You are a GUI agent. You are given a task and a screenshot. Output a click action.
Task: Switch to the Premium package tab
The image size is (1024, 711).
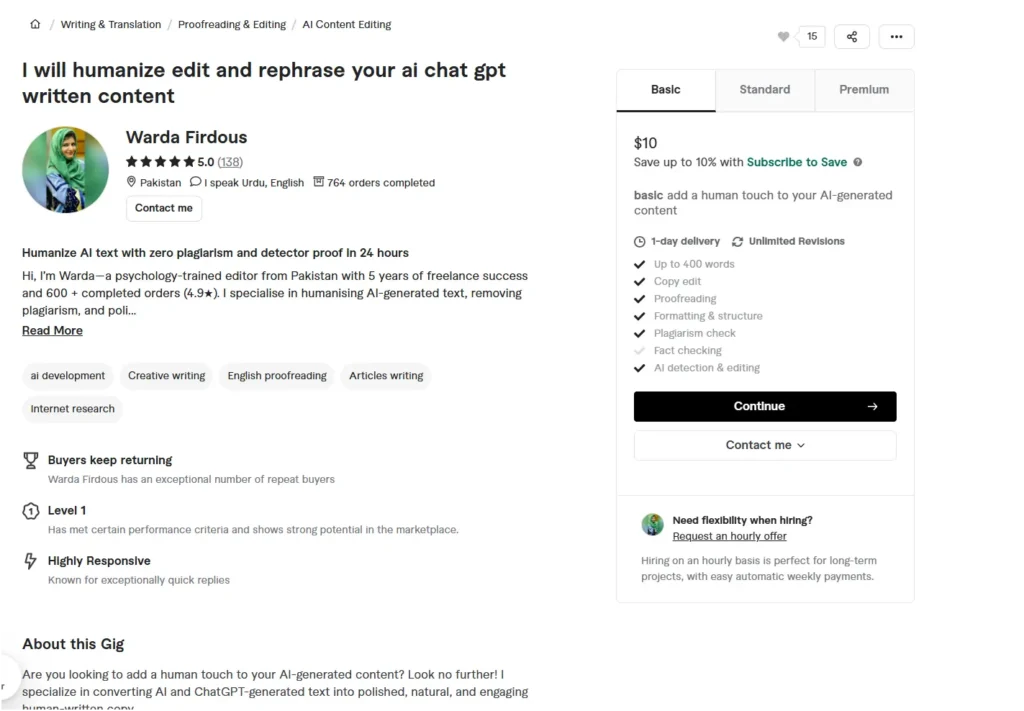click(864, 90)
